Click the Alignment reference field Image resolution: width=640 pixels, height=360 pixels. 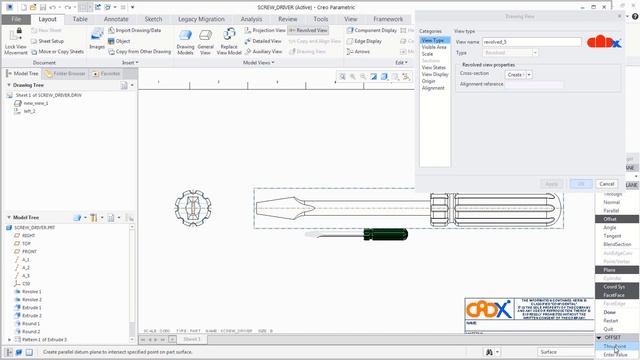pos(534,84)
